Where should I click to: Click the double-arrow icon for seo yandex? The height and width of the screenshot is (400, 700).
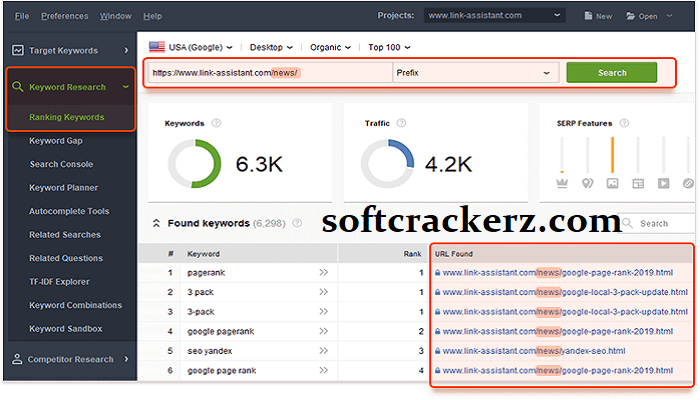pos(324,351)
